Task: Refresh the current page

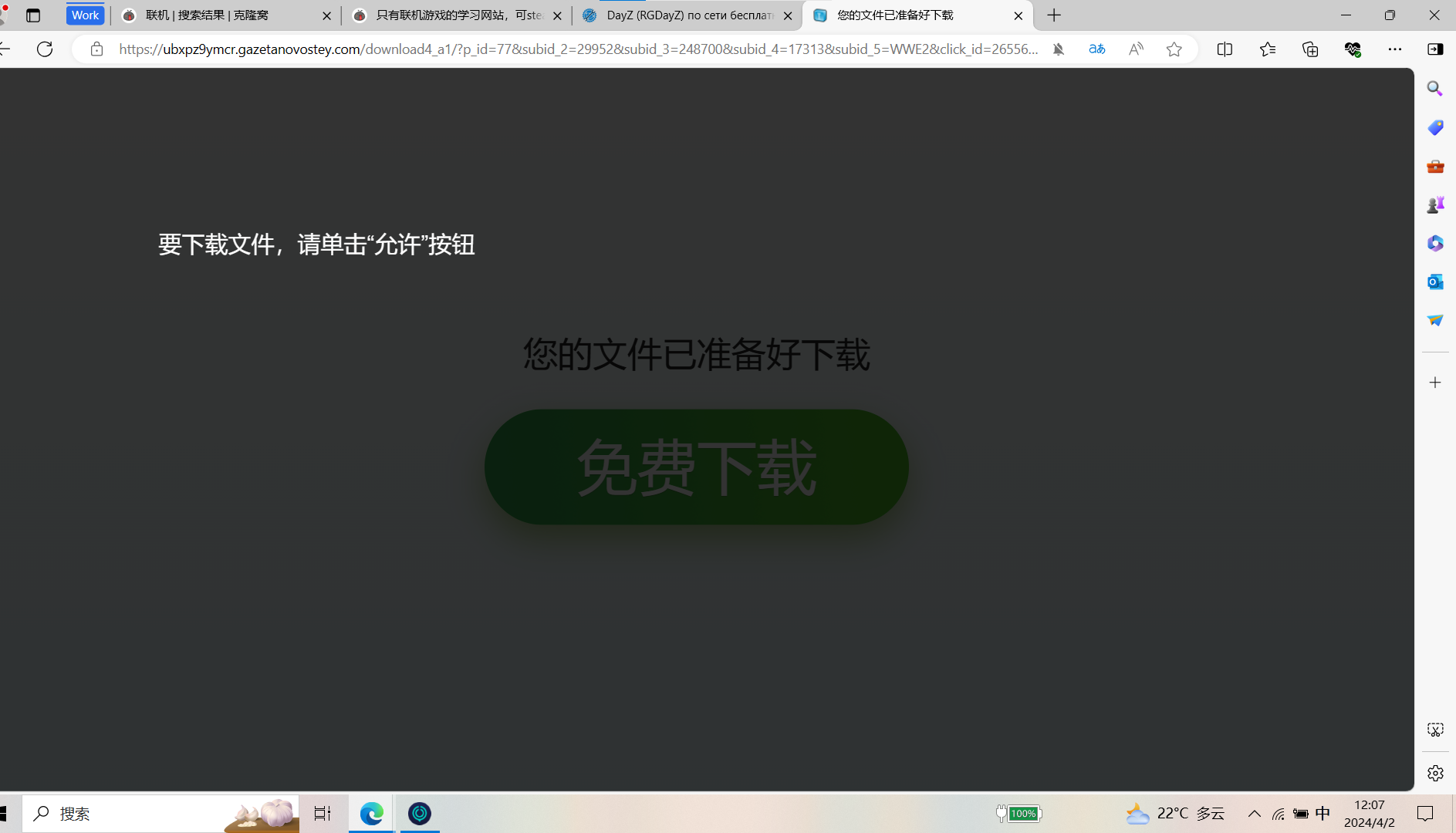Action: (45, 49)
